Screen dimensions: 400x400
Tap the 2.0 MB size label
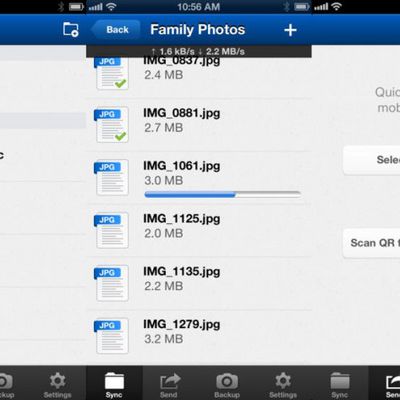[164, 233]
